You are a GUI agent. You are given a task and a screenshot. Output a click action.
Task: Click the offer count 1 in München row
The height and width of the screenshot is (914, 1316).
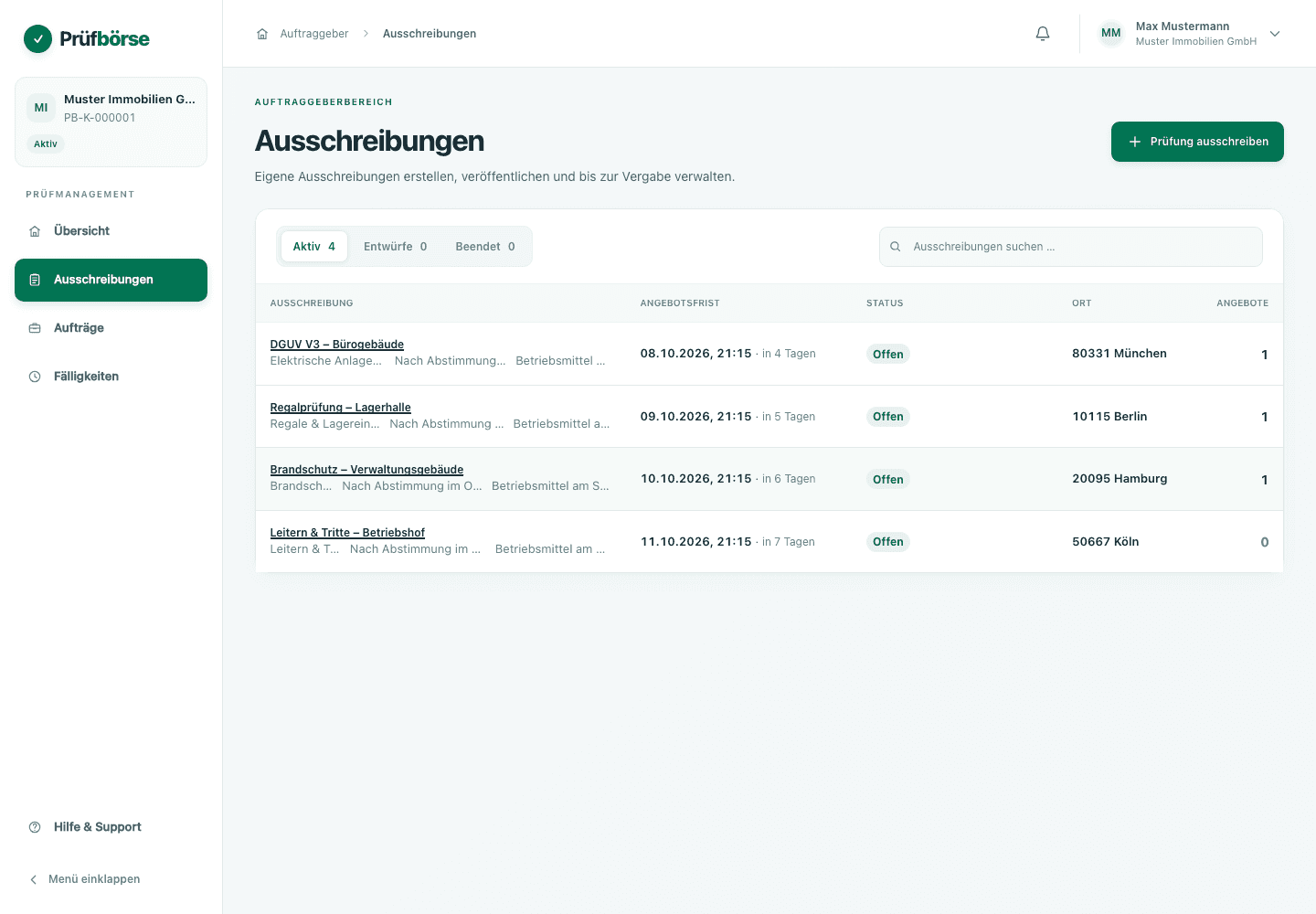pos(1265,355)
